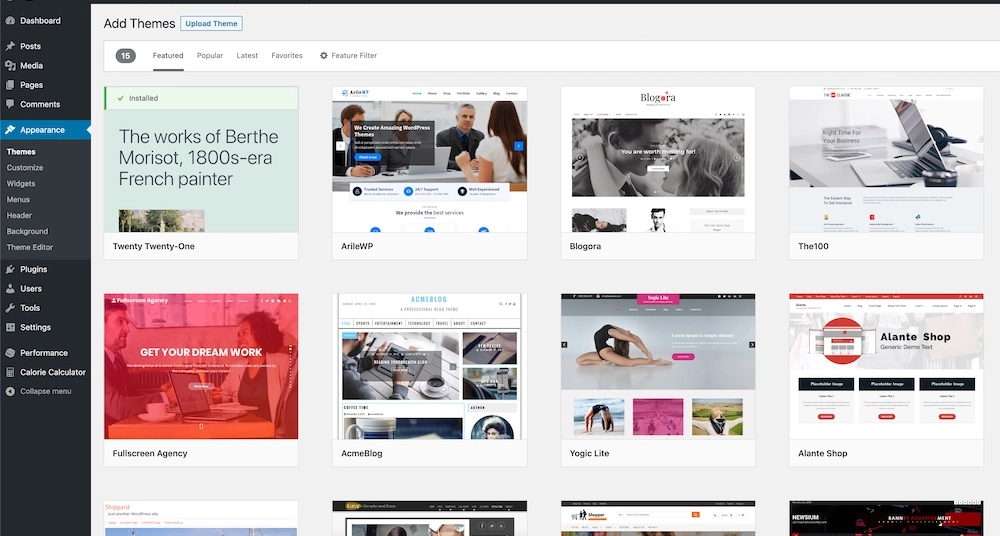
Task: Select the Alante Shop theme thumbnail
Action: pos(886,366)
